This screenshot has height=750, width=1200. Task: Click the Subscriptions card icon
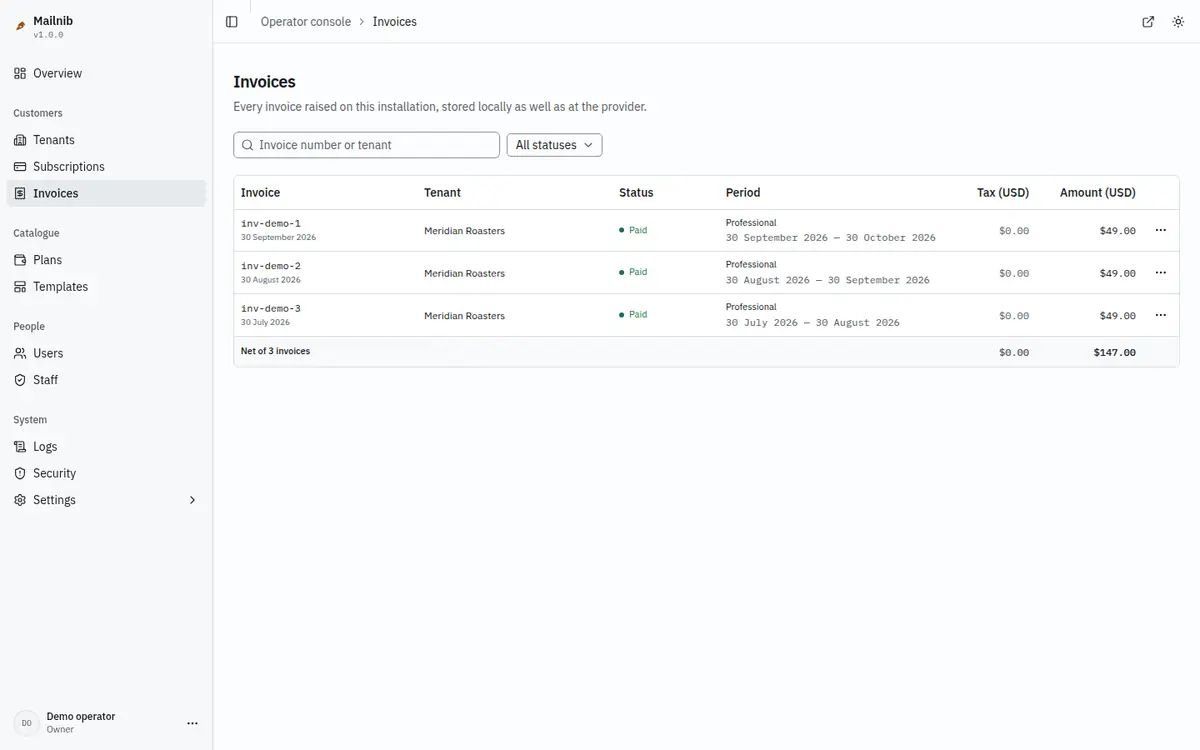point(20,167)
